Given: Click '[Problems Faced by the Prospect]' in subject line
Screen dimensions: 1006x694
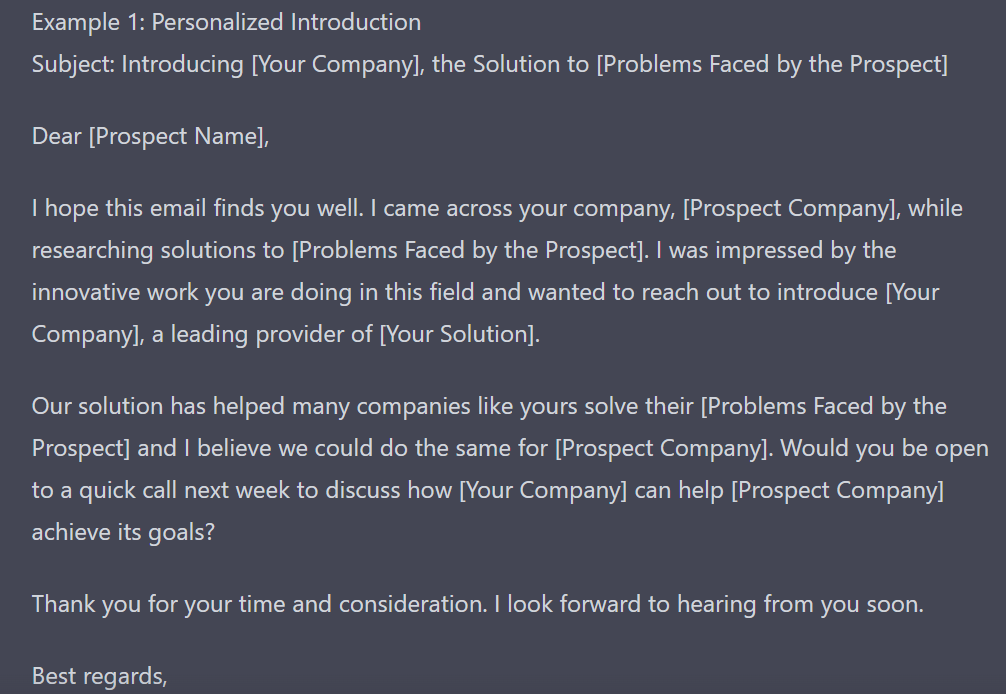Looking at the screenshot, I should [772, 65].
